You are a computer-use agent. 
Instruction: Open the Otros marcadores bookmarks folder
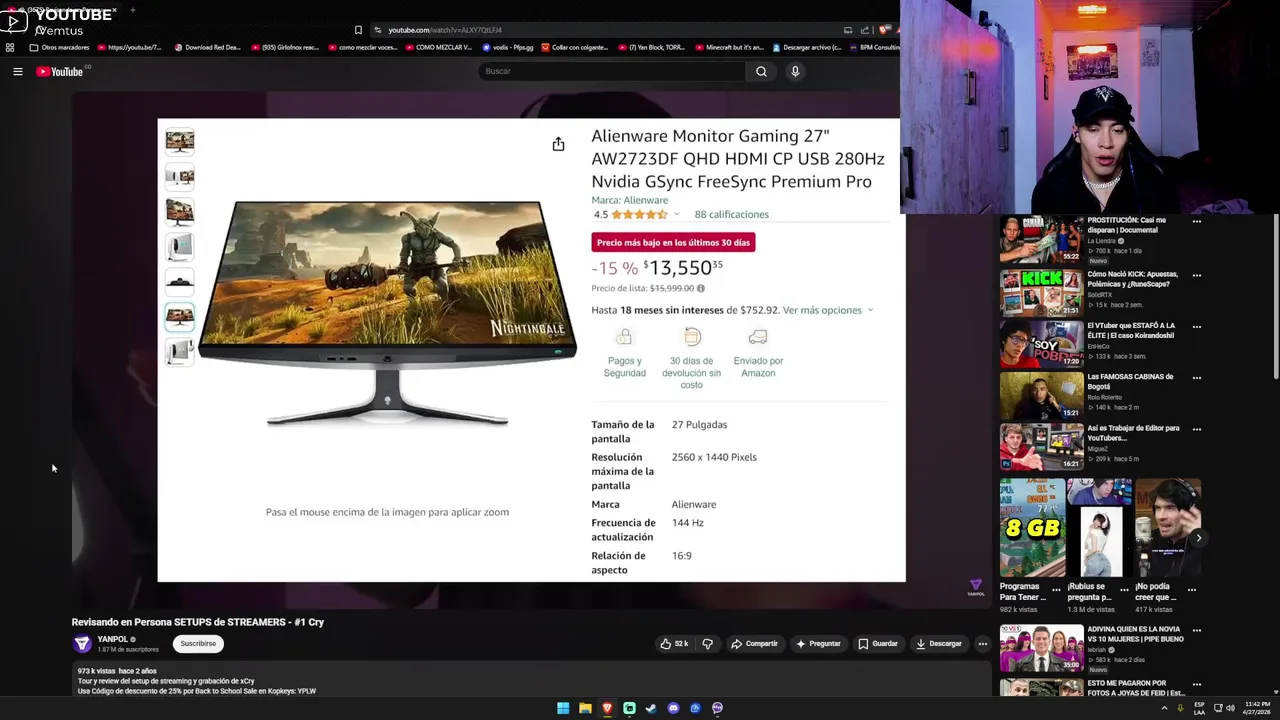coord(60,47)
